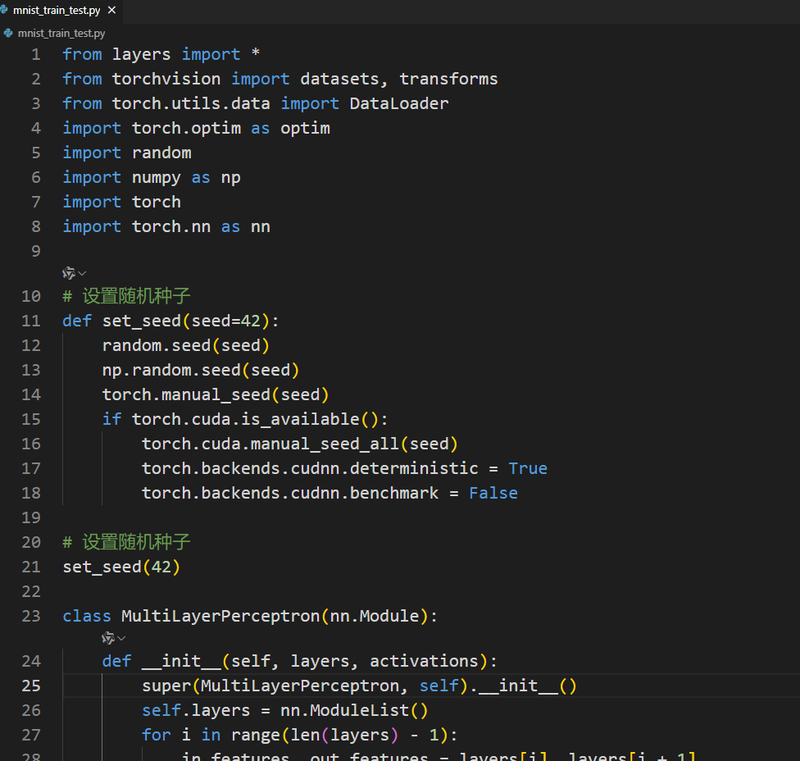This screenshot has height=761, width=800.
Task: Click "benchmark" on line 18
Action: [394, 493]
